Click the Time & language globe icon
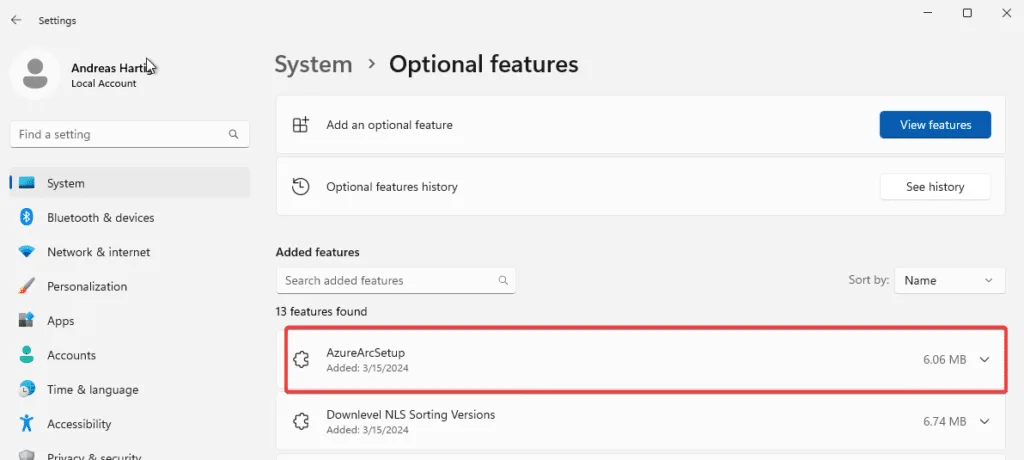The height and width of the screenshot is (460, 1024). click(x=26, y=389)
